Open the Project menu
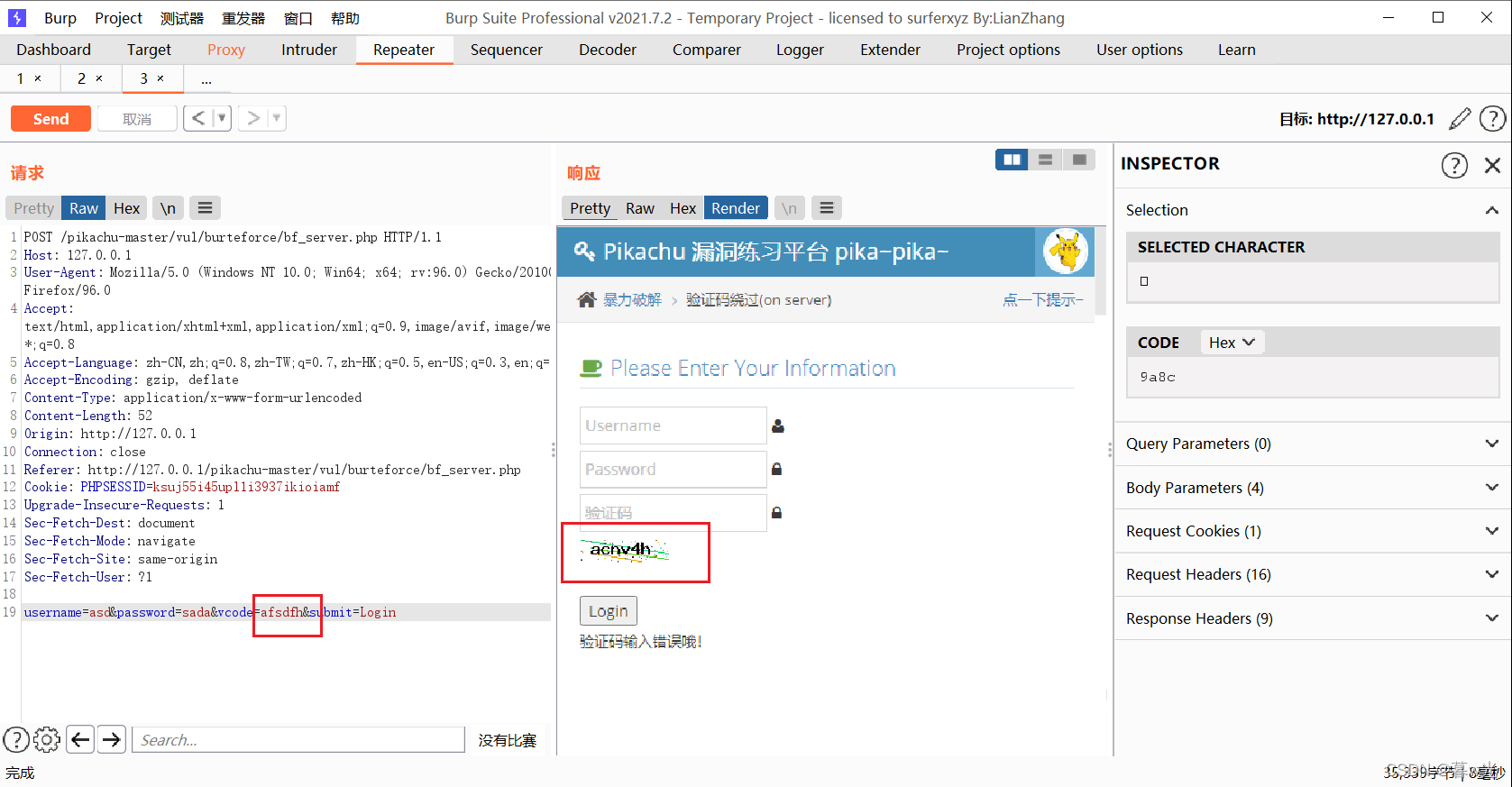The height and width of the screenshot is (787, 1512). pyautogui.click(x=118, y=18)
